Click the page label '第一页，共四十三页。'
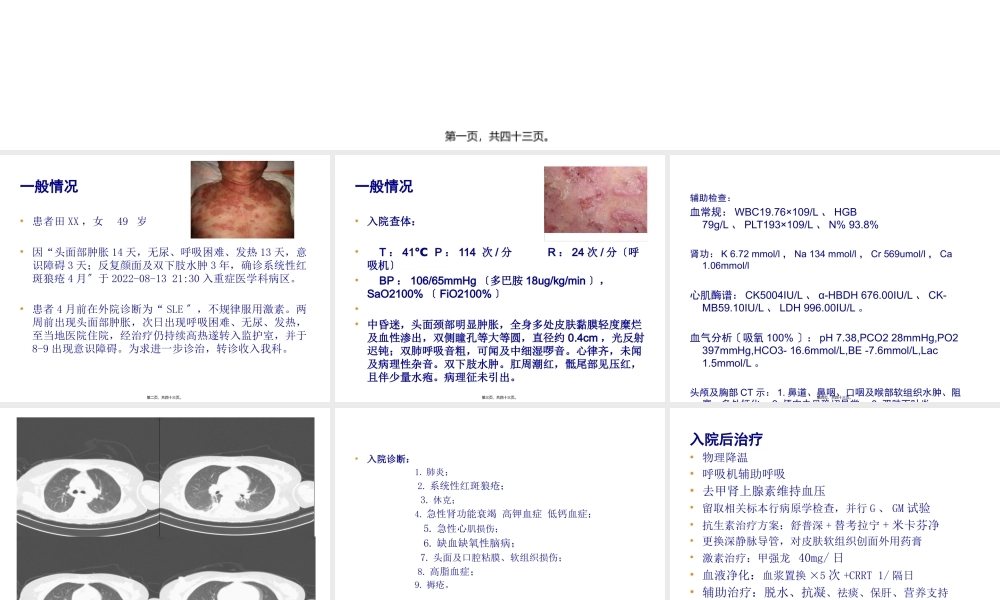This screenshot has height=600, width=1000. tap(497, 136)
